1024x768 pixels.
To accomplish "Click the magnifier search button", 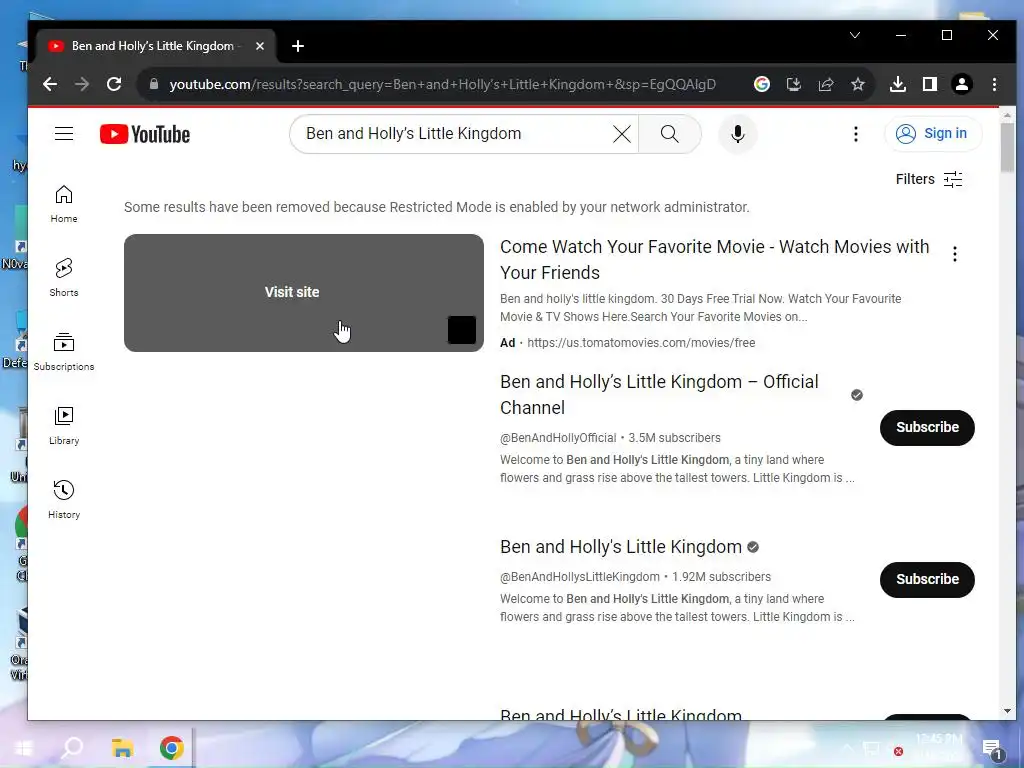I will click(x=669, y=134).
